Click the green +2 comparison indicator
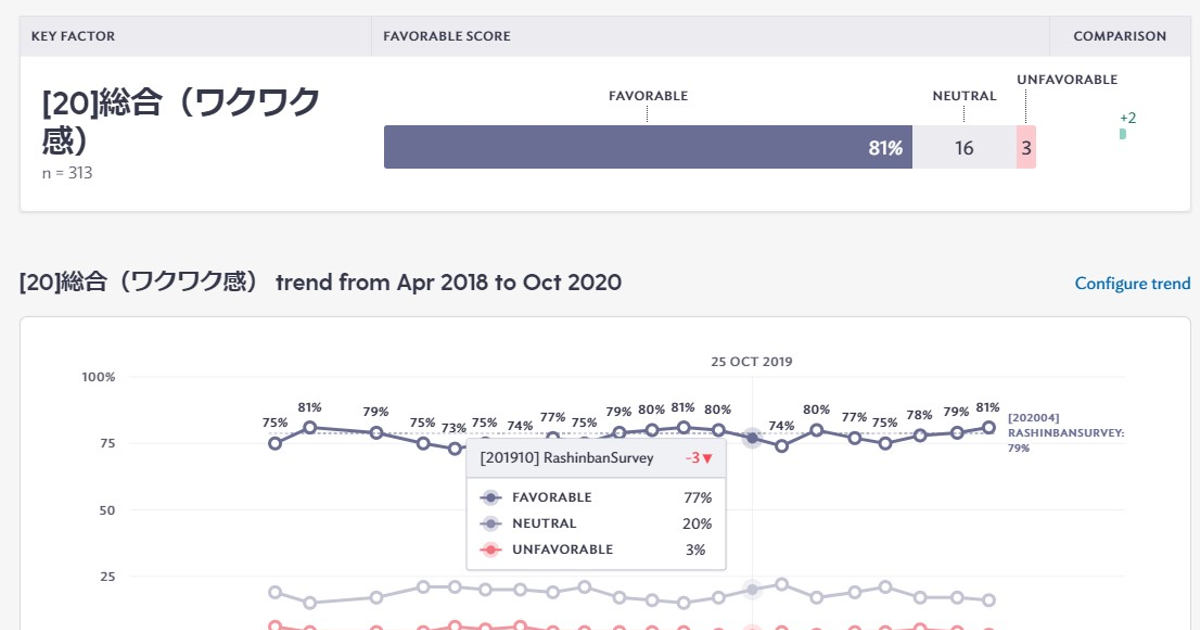This screenshot has height=630, width=1200. point(1123,133)
